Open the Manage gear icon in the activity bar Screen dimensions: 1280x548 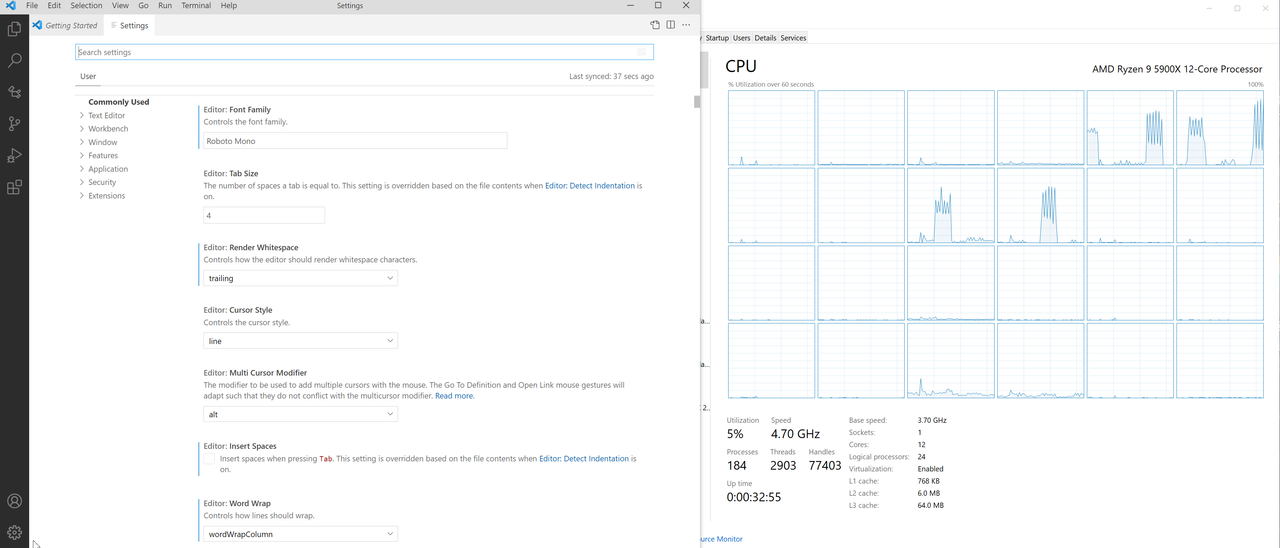pyautogui.click(x=14, y=533)
